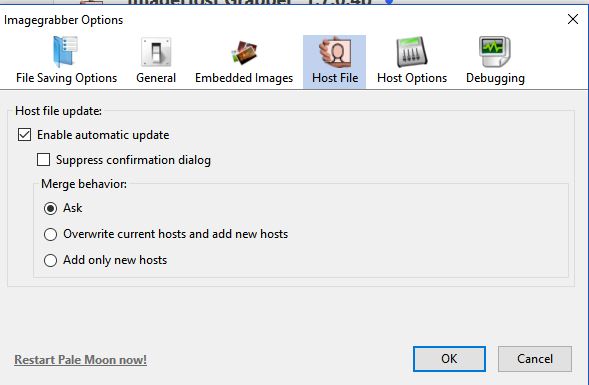Choose Overwrite current hosts and add new hosts
The width and height of the screenshot is (589, 385).
50,234
